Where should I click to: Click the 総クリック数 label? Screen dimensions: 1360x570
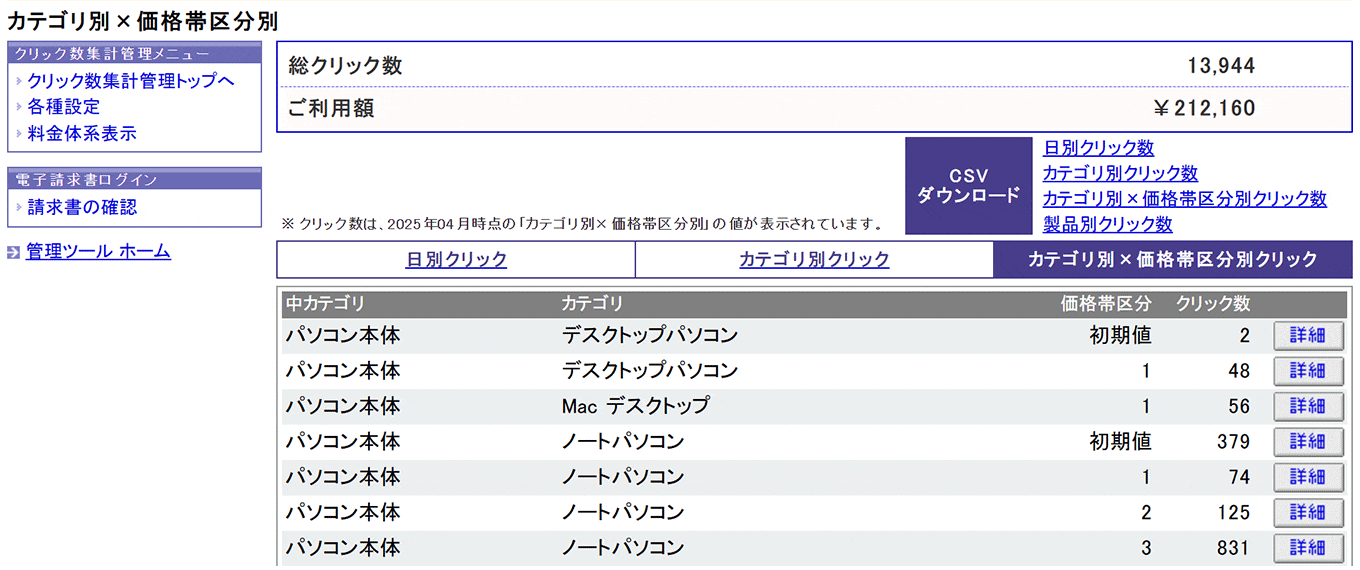click(x=345, y=66)
